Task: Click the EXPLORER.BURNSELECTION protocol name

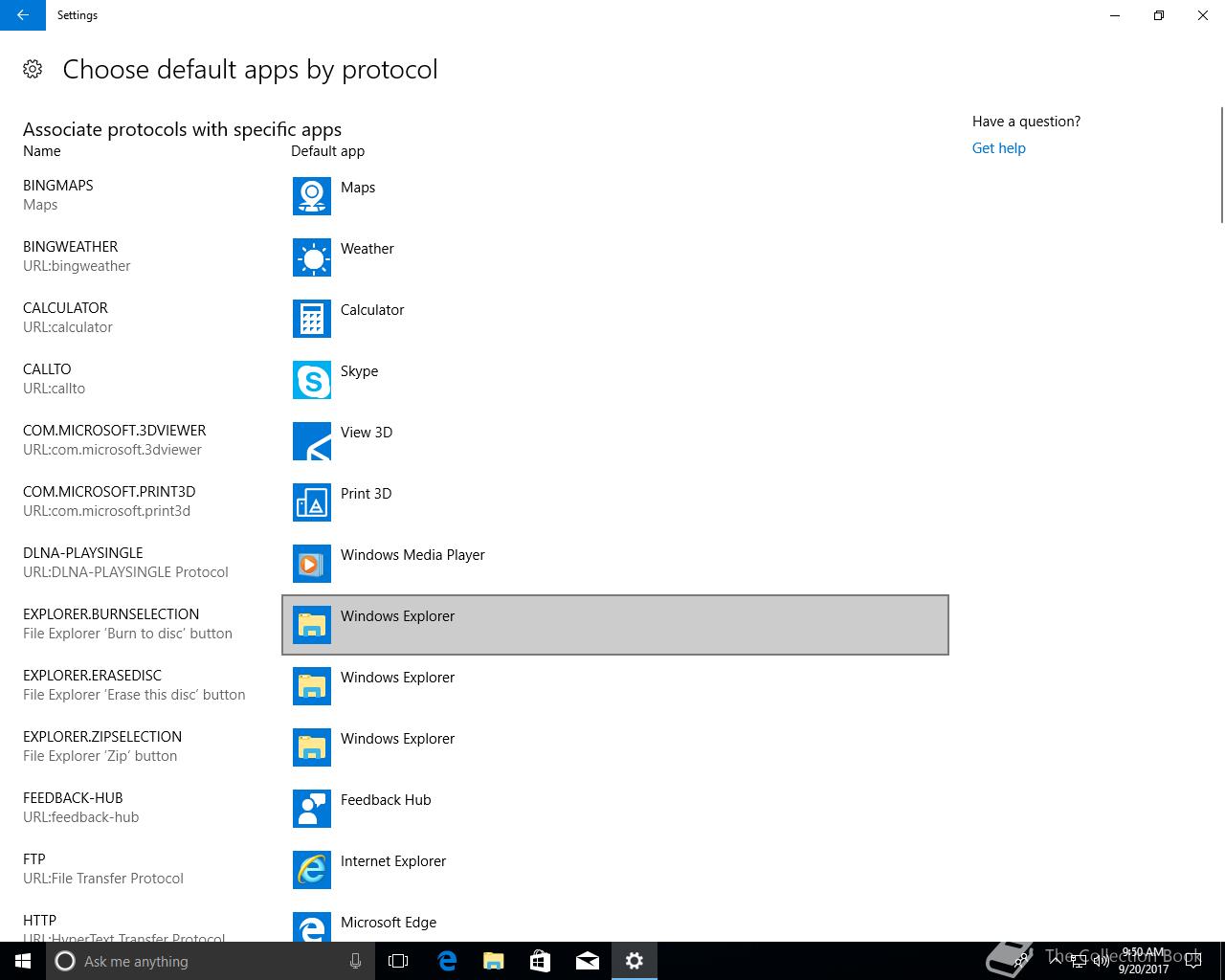Action: click(111, 614)
